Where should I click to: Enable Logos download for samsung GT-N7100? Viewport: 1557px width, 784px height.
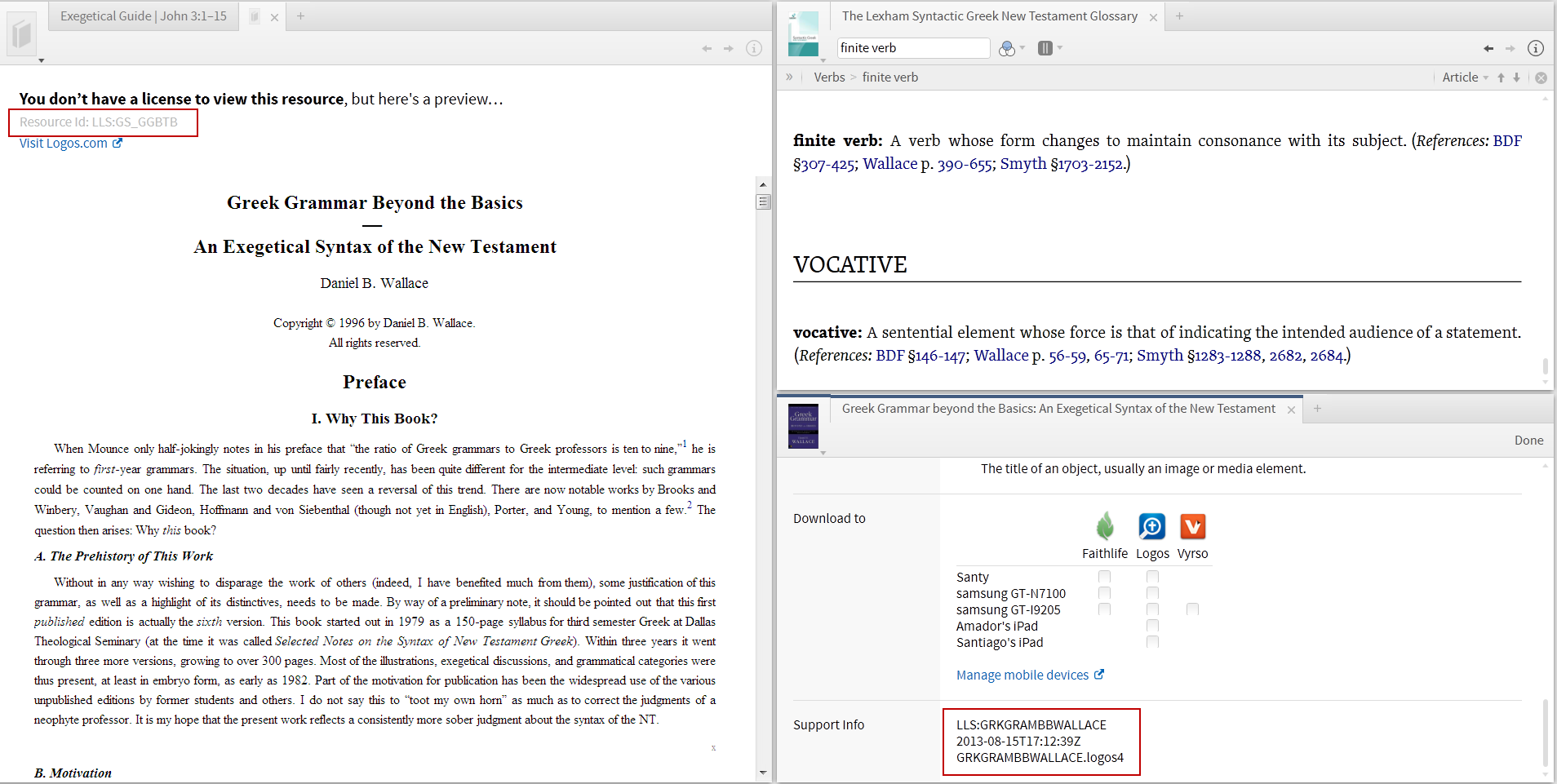[x=1152, y=593]
